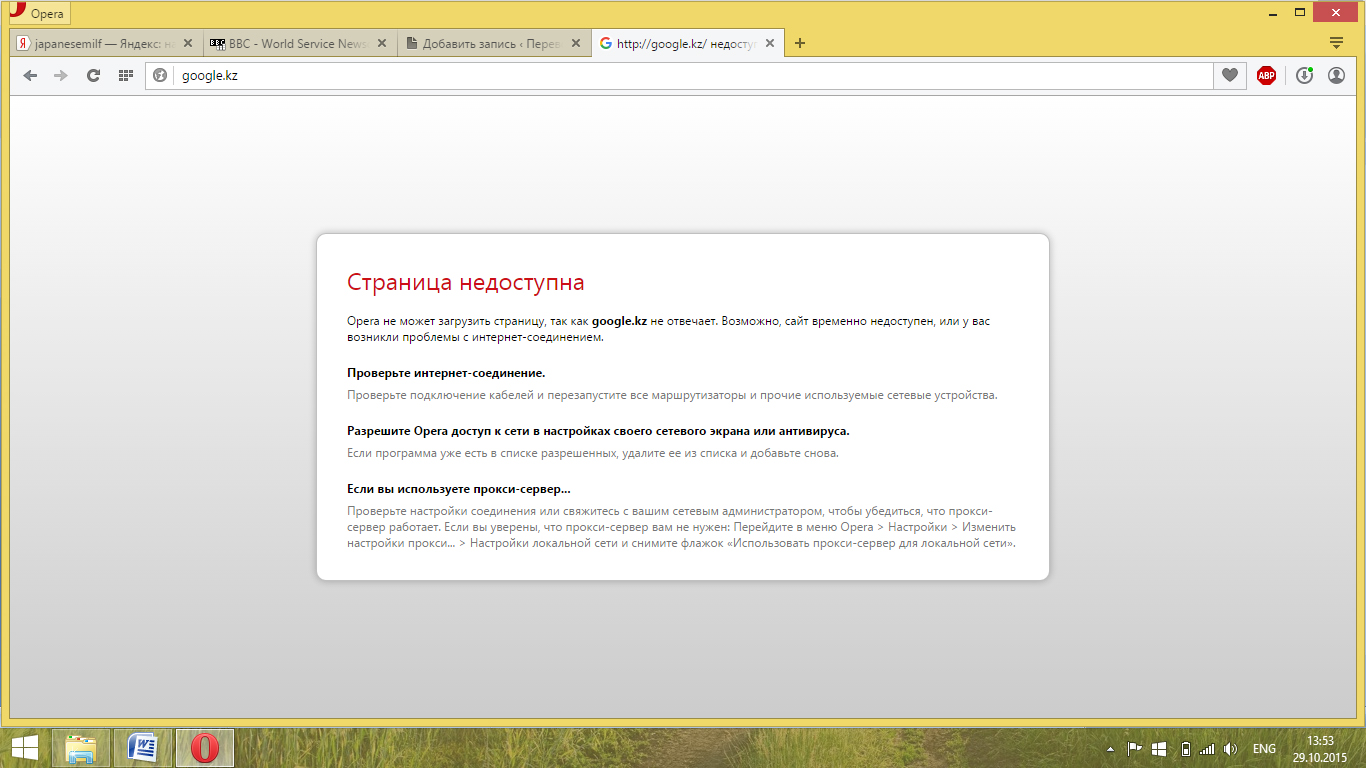
Task: Click the Opera taskbar icon
Action: tap(205, 748)
